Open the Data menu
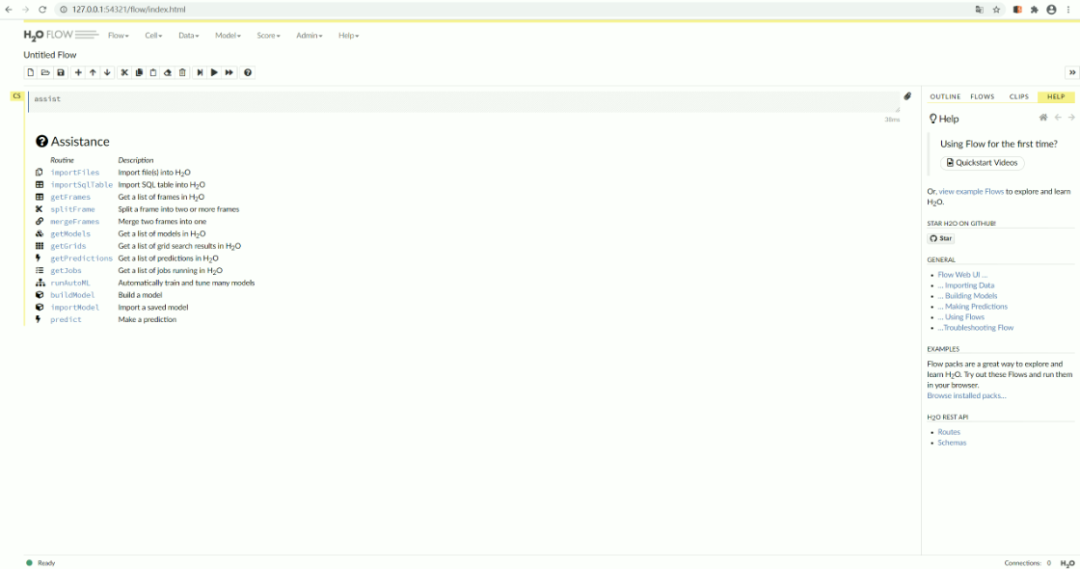The width and height of the screenshot is (1080, 569). 189,35
